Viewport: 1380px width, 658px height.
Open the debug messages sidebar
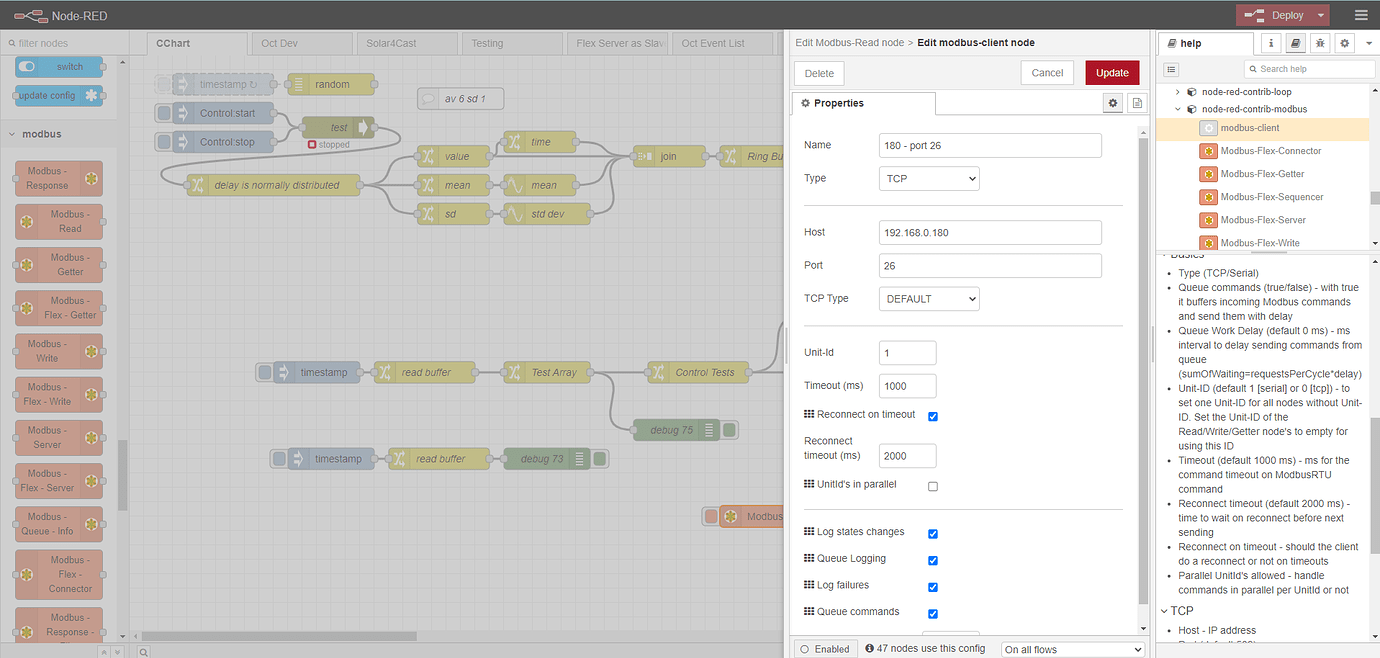coord(1319,43)
